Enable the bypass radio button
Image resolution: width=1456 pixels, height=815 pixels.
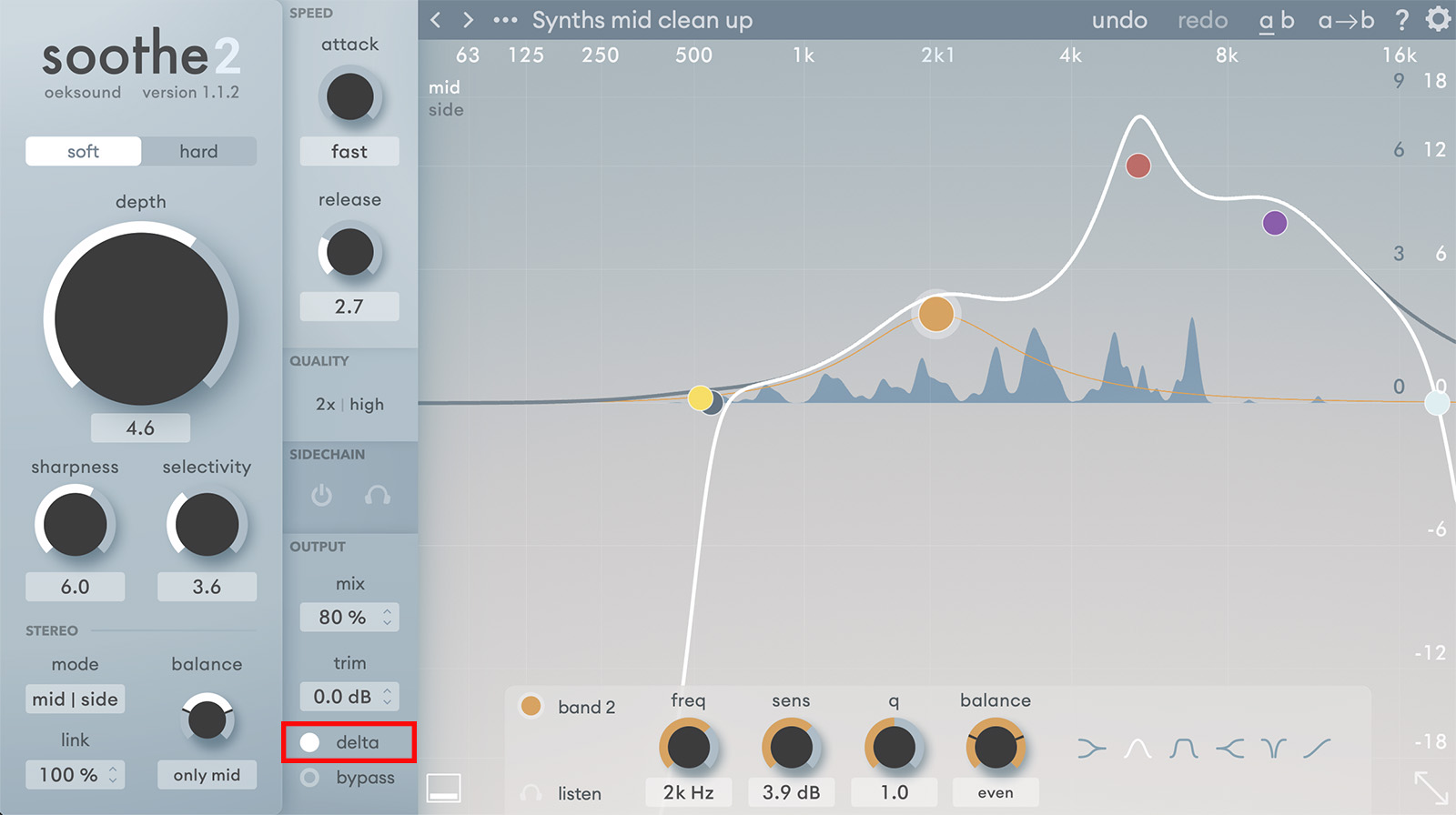(x=309, y=778)
